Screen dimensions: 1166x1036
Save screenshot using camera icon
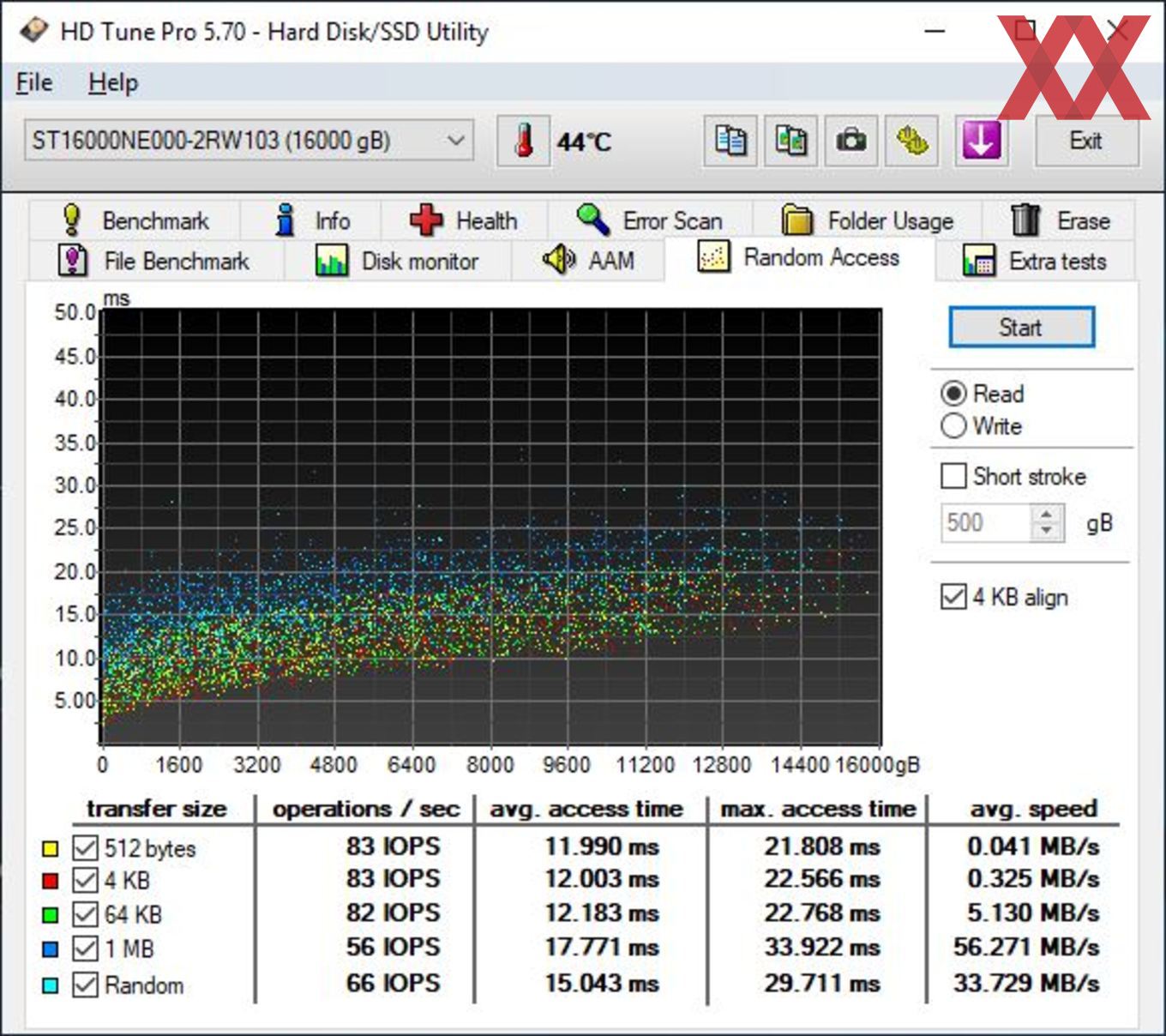click(850, 141)
